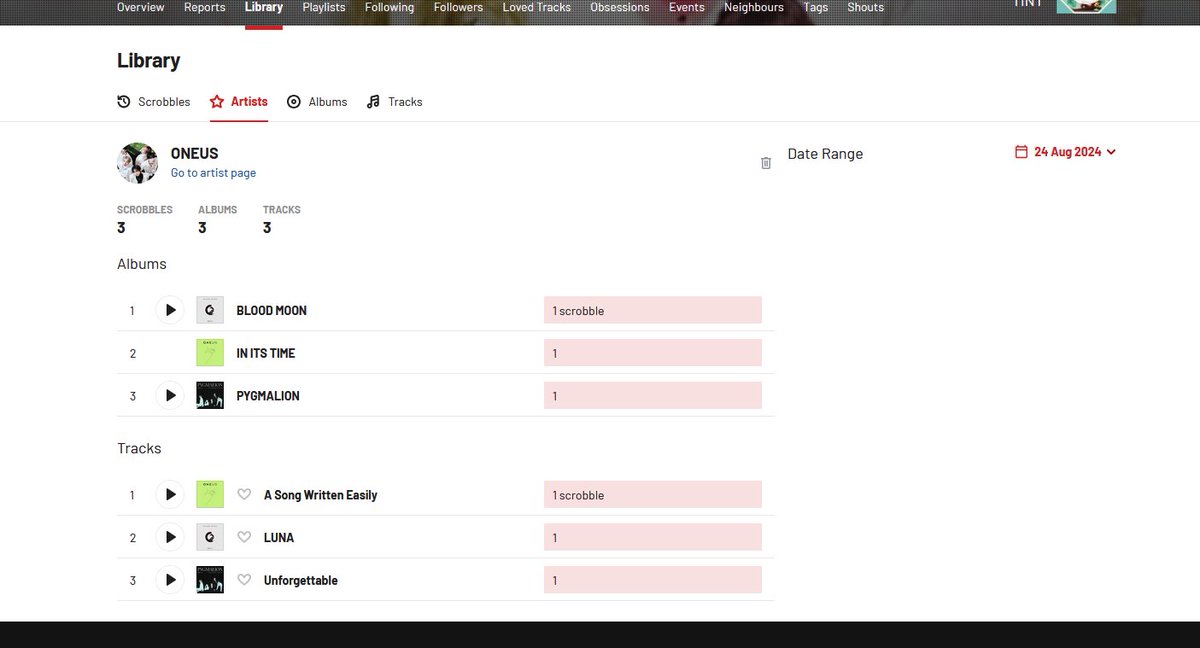Open the Neighbours nav item
The width and height of the screenshot is (1200, 648).
coord(754,8)
